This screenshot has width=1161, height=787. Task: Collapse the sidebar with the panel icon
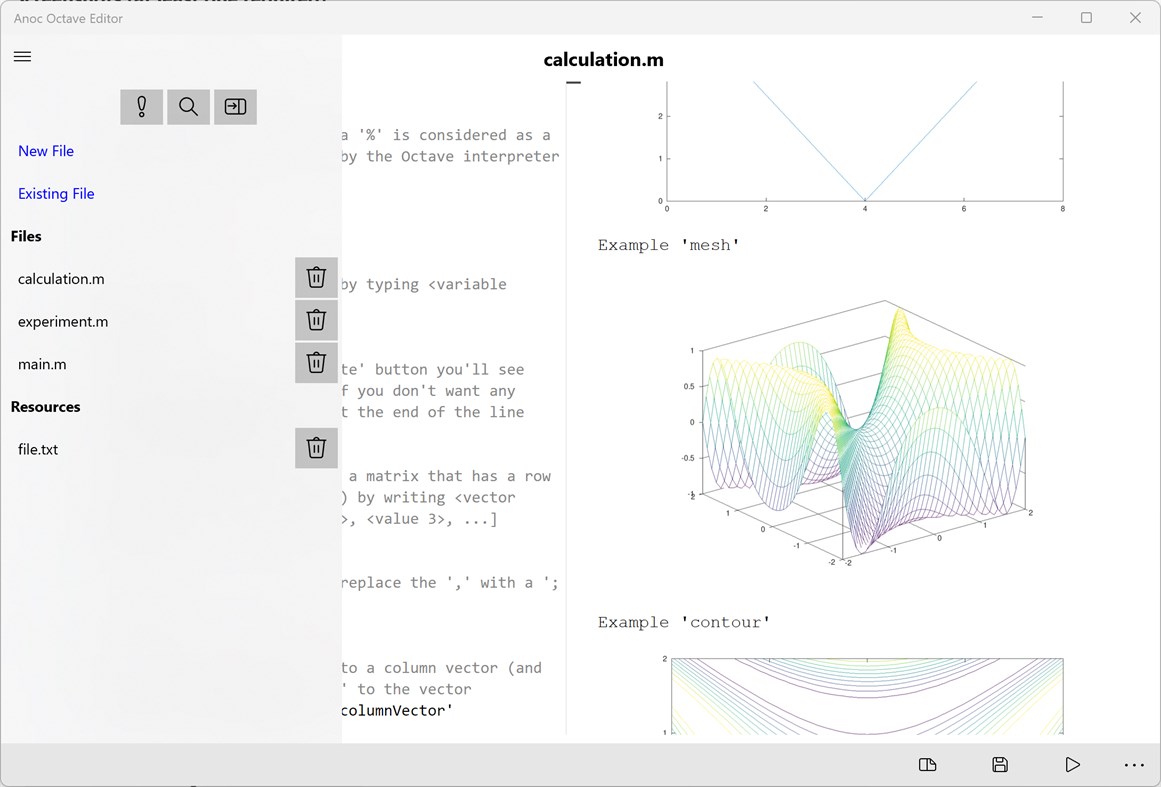pos(235,106)
